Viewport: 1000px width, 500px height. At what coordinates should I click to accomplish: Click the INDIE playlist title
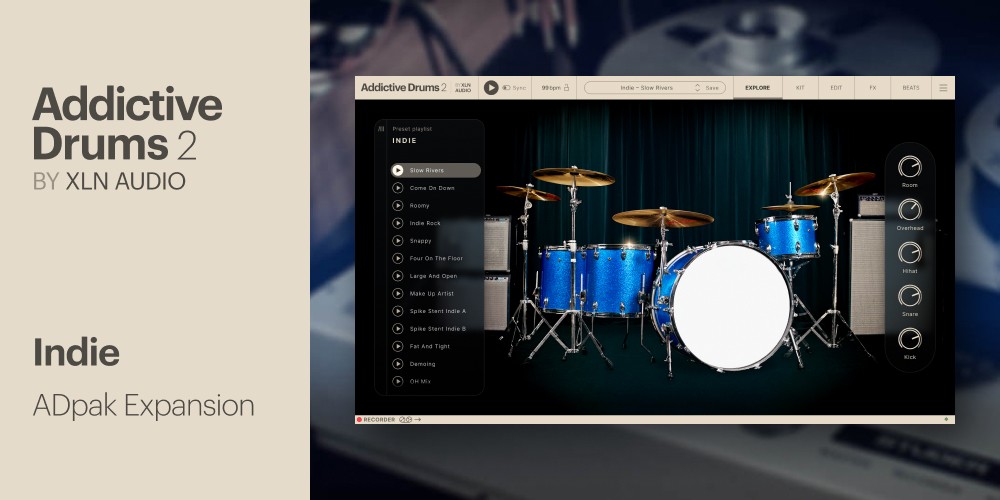(404, 140)
